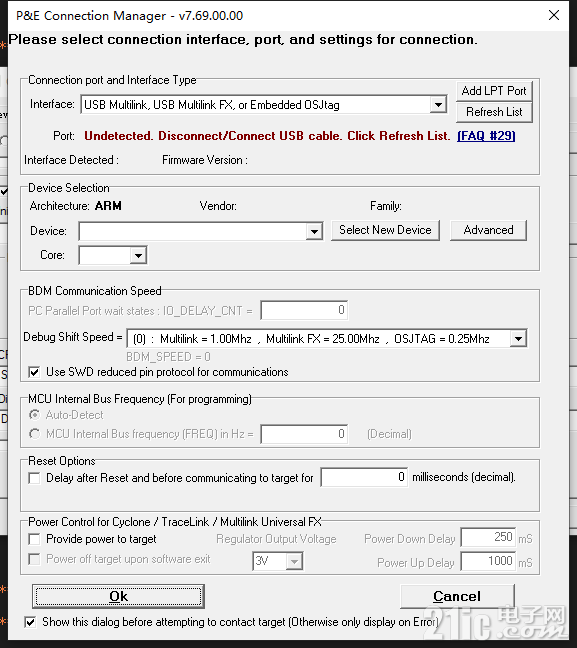The image size is (577, 648).
Task: Click the Power Down Delay field
Action: tap(488, 538)
